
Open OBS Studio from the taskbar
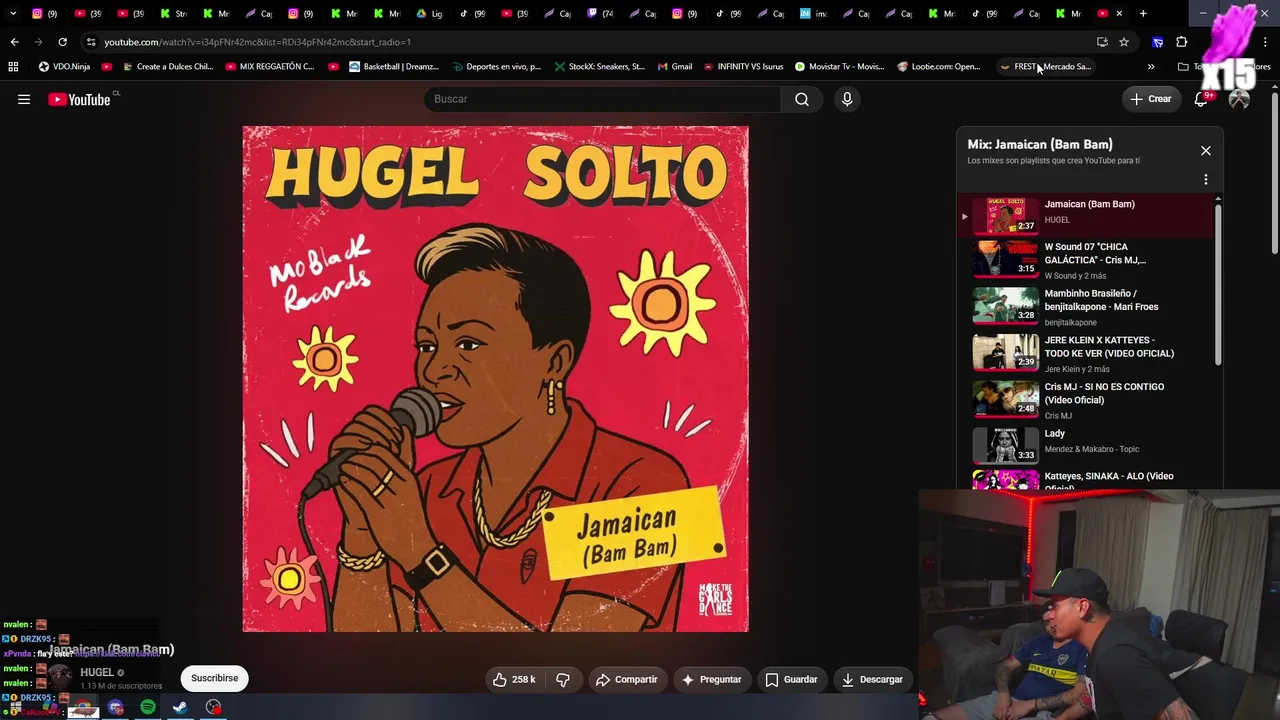coord(213,707)
